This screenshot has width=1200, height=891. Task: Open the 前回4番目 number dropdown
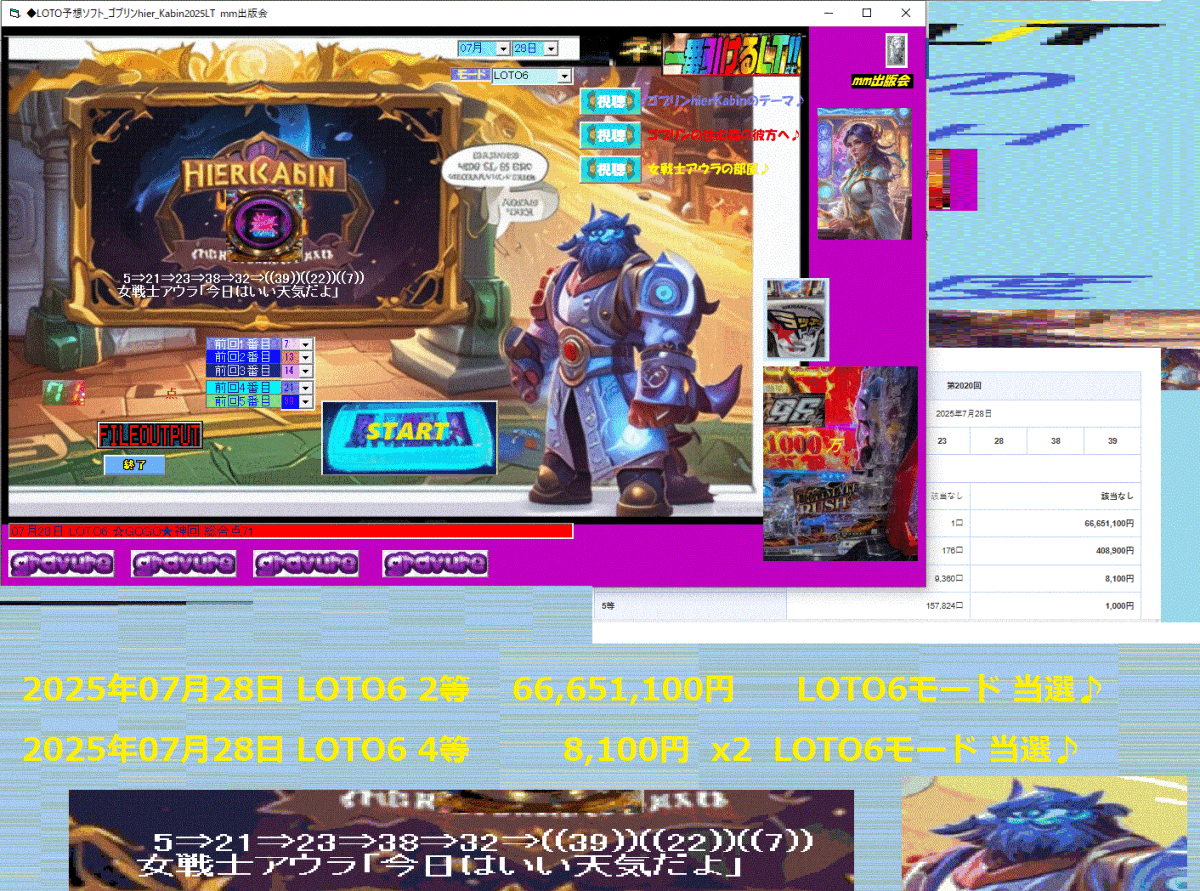click(298, 387)
